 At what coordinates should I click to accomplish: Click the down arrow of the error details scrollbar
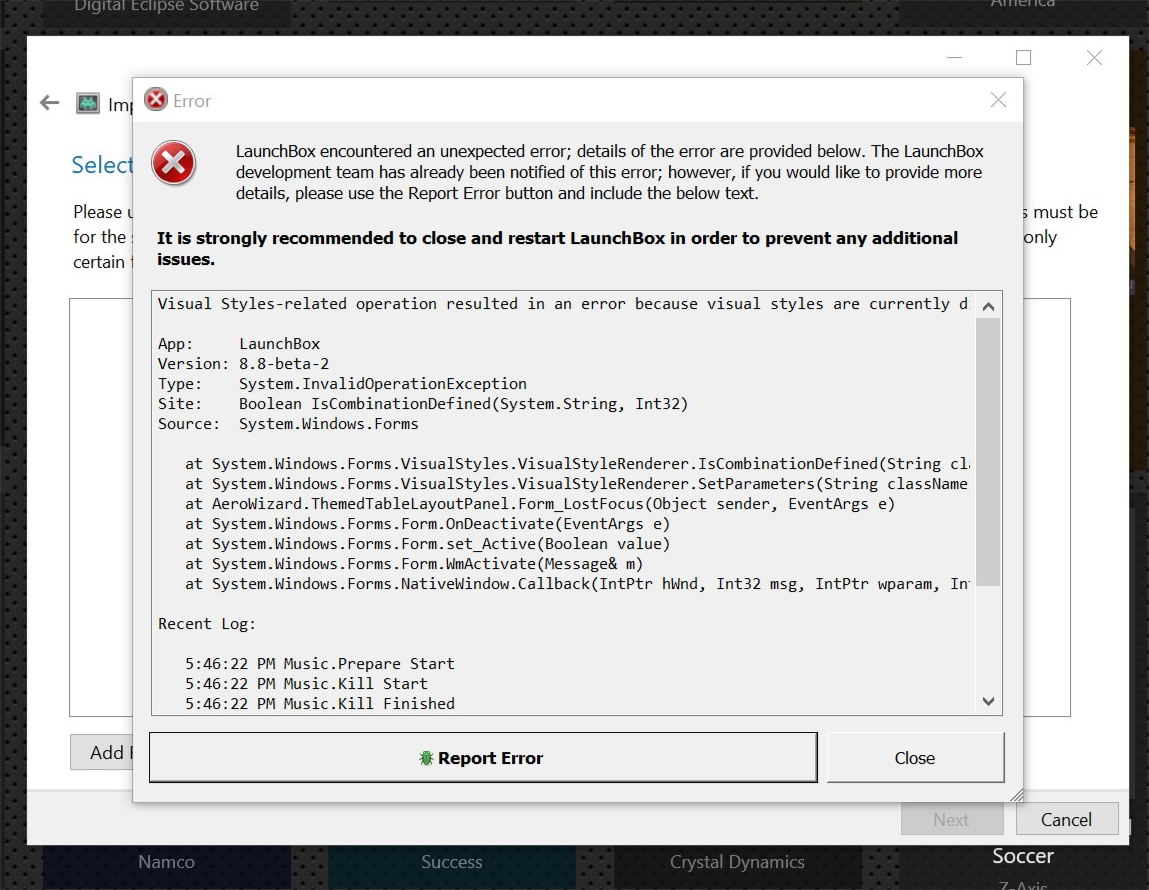pos(988,701)
